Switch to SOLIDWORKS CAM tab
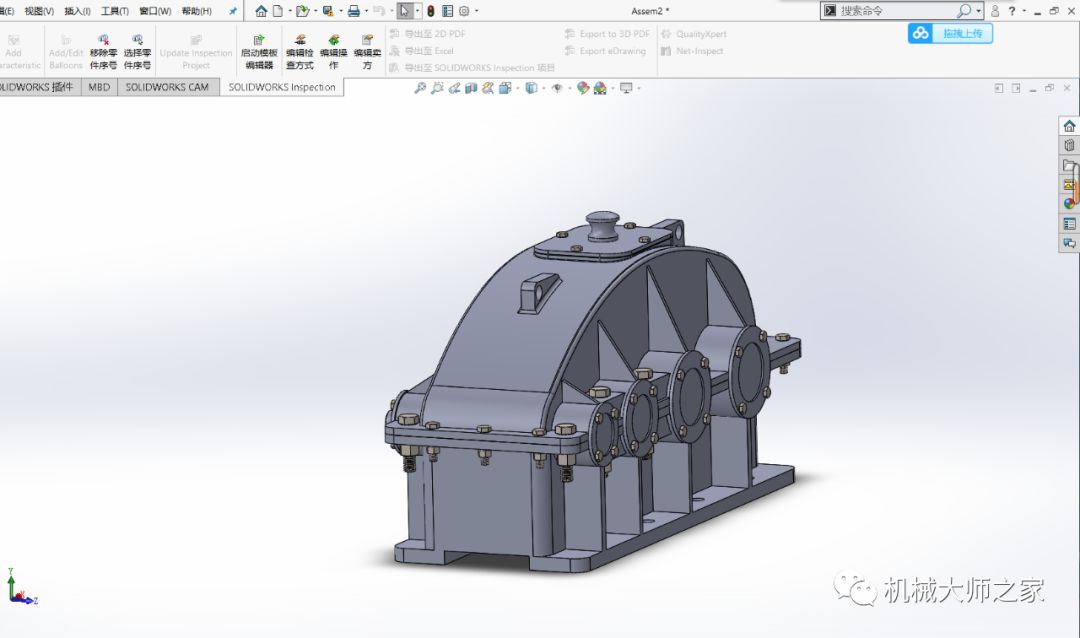 (x=167, y=87)
